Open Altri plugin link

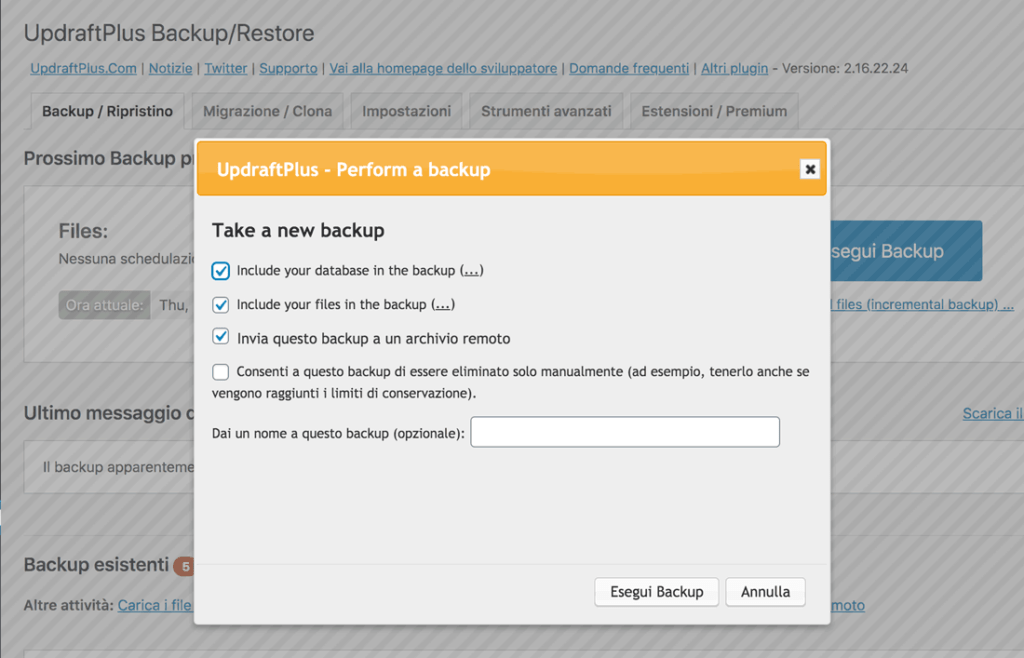pyautogui.click(x=735, y=69)
